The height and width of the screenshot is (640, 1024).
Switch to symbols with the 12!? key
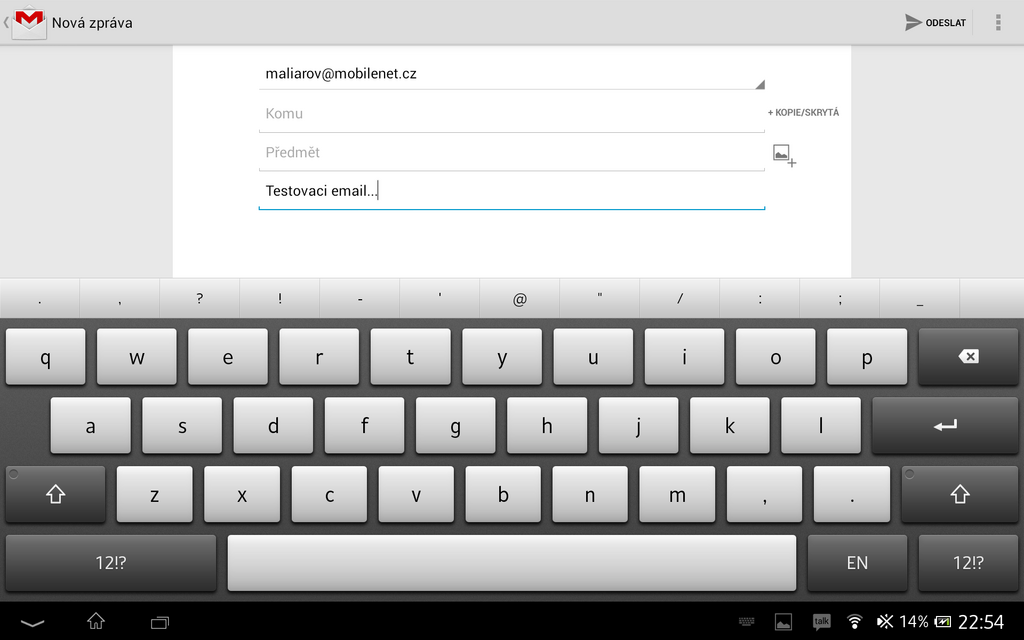(x=110, y=562)
